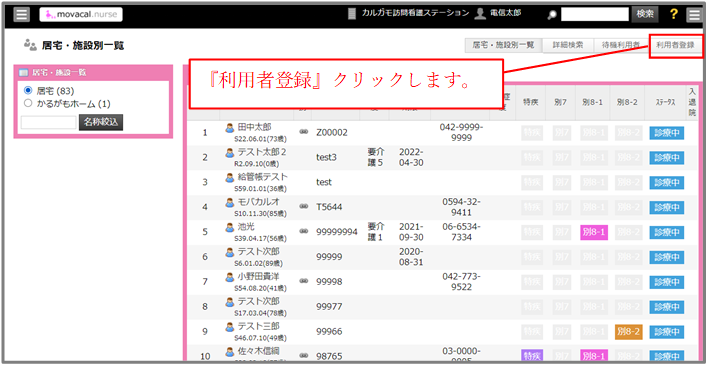Click the 名称絞込 button
The image size is (706, 366).
(101, 122)
